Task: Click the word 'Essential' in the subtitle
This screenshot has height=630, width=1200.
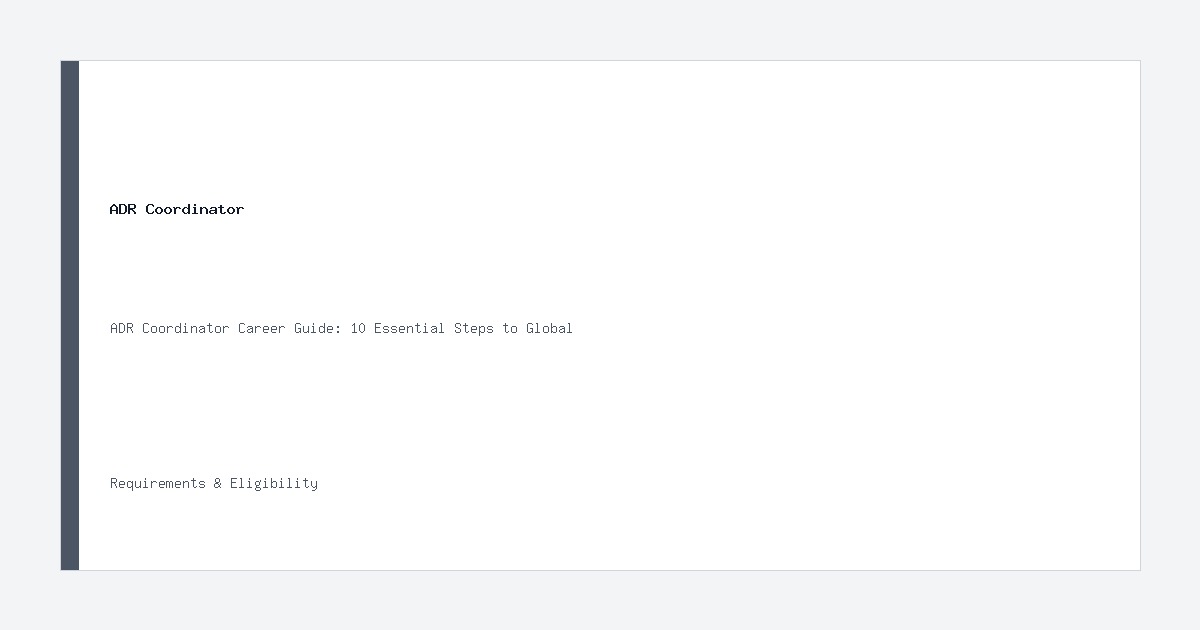Action: click(x=410, y=328)
